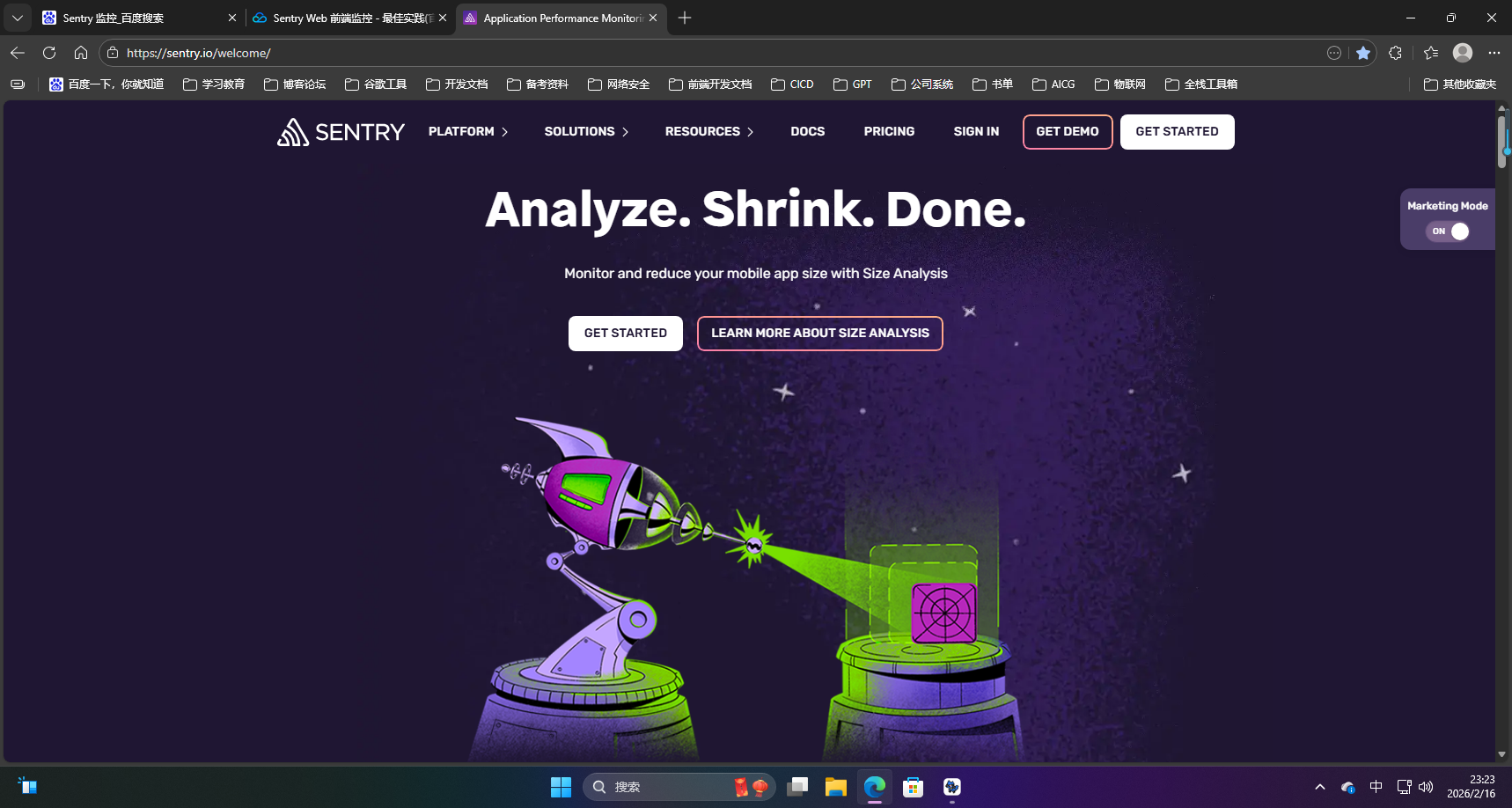Viewport: 1512px width, 808px height.
Task: Open Windows Start menu
Action: [x=561, y=787]
